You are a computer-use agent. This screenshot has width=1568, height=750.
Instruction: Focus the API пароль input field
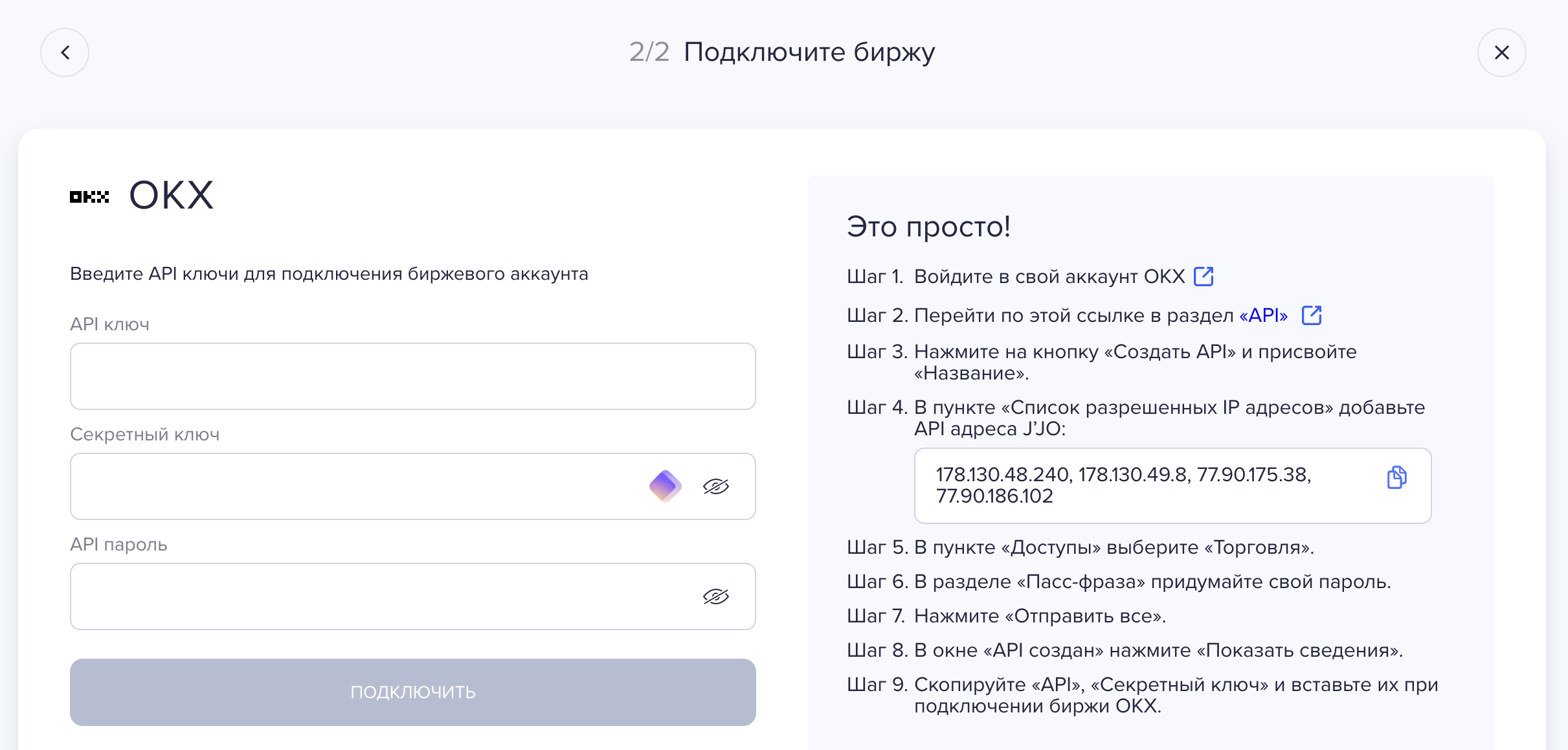pyautogui.click(x=413, y=597)
